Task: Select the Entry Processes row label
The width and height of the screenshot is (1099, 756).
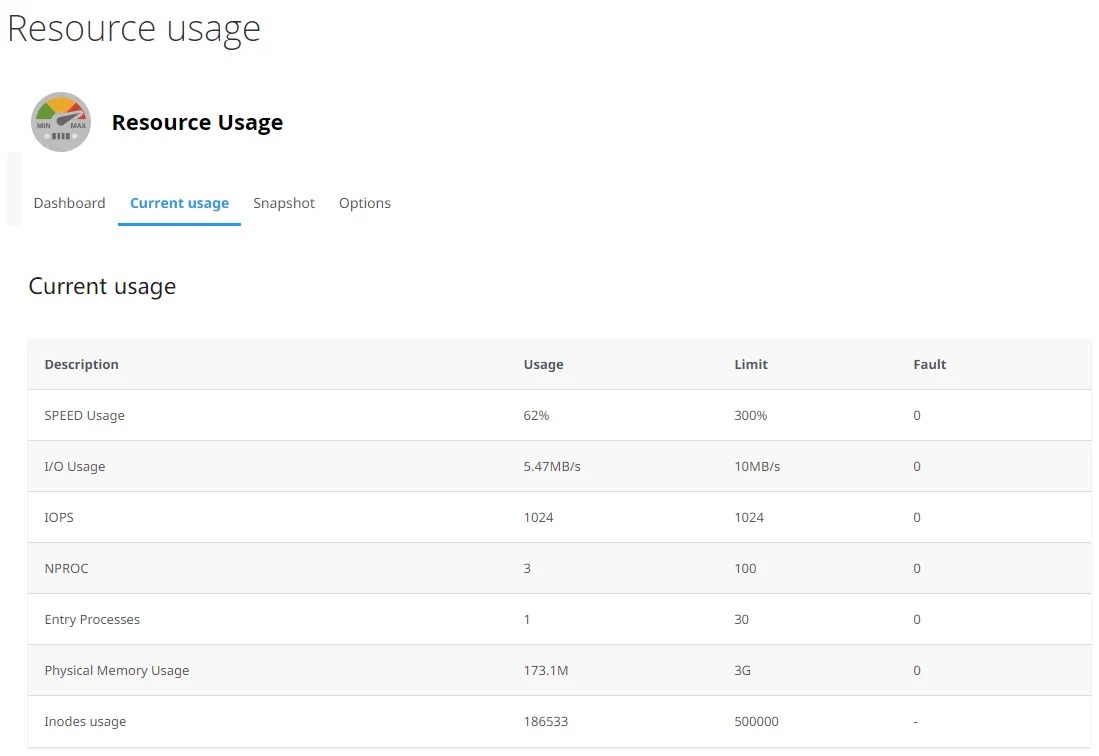Action: (x=92, y=620)
